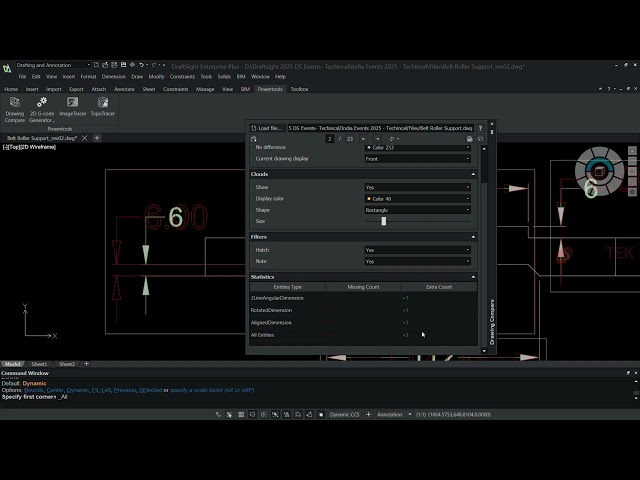Open the Clouds Show dropdown
The height and width of the screenshot is (480, 640).
click(x=418, y=187)
